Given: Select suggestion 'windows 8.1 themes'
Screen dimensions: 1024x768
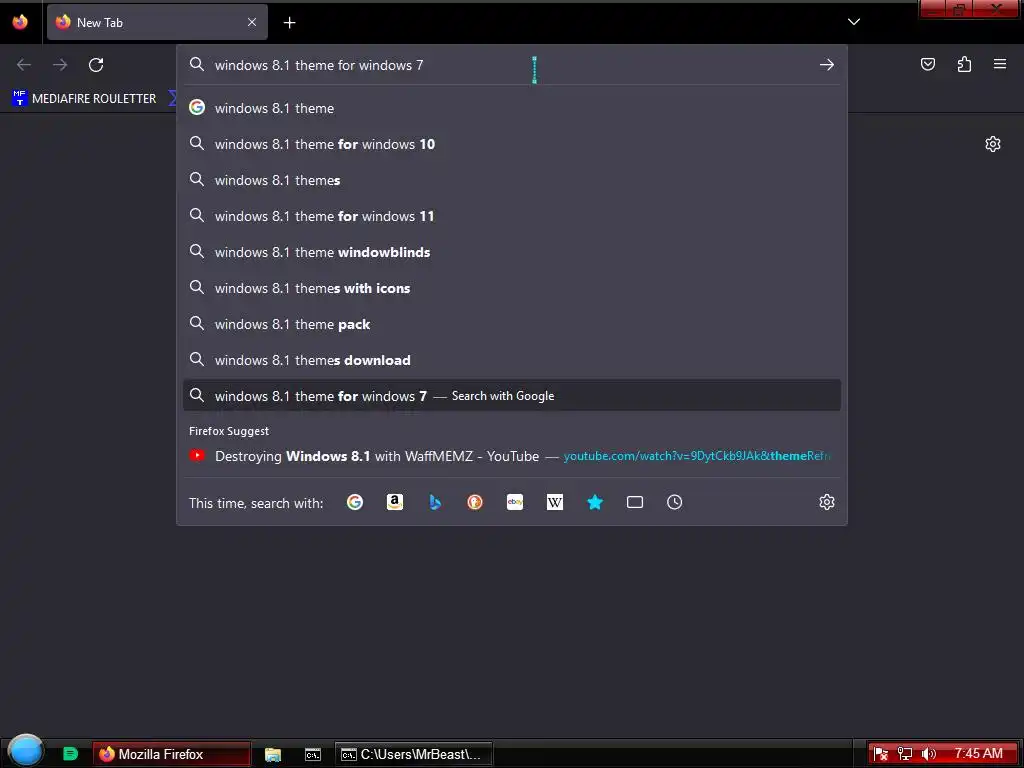Looking at the screenshot, I should click(512, 180).
